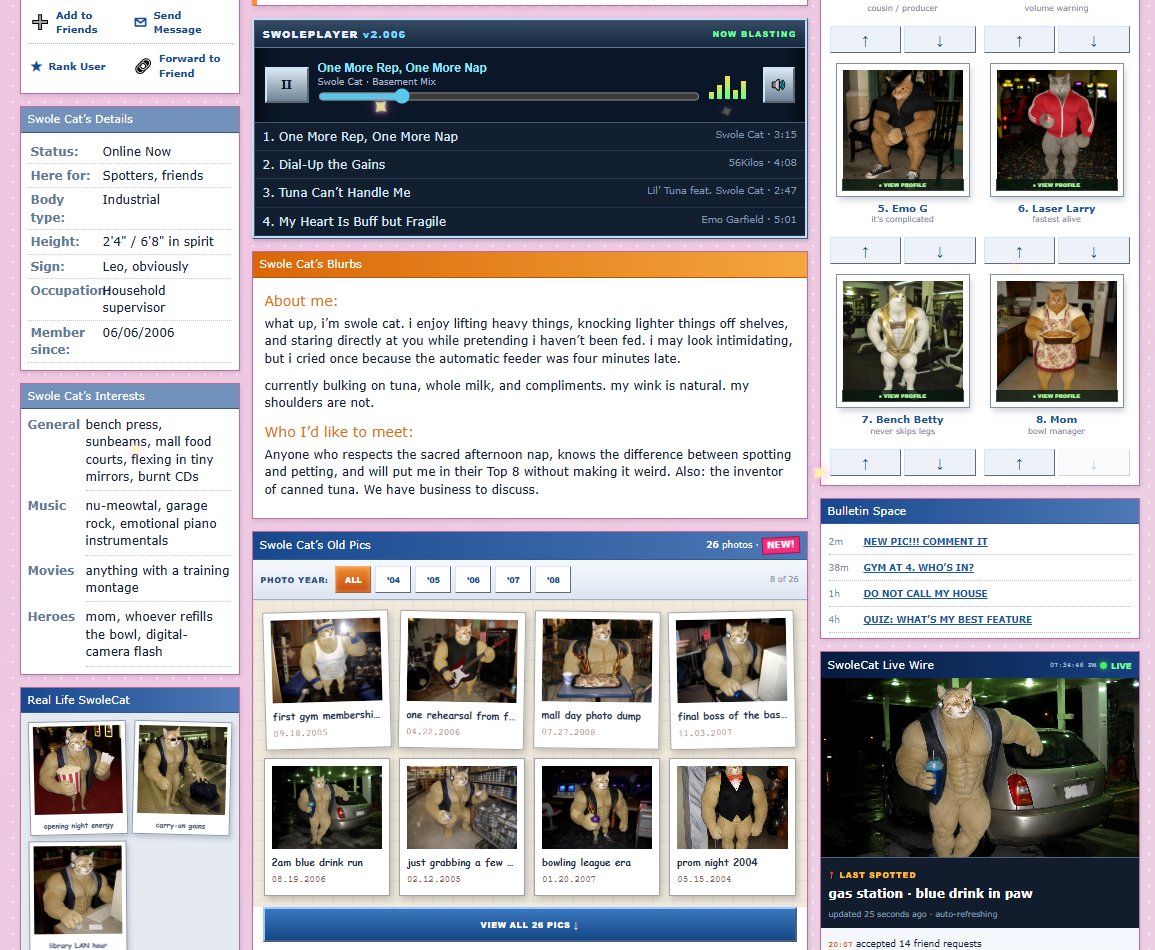Image resolution: width=1155 pixels, height=950 pixels.
Task: Click the 6. Laser Larry name link
Action: pyautogui.click(x=1056, y=208)
